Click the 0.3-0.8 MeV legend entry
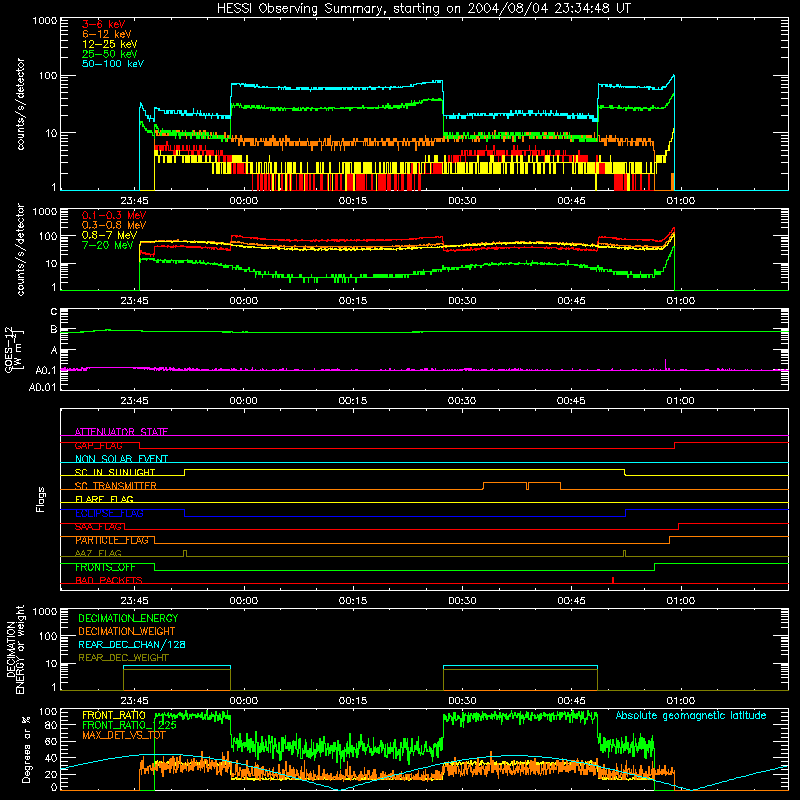Screen dimensions: 800x800 (114, 225)
